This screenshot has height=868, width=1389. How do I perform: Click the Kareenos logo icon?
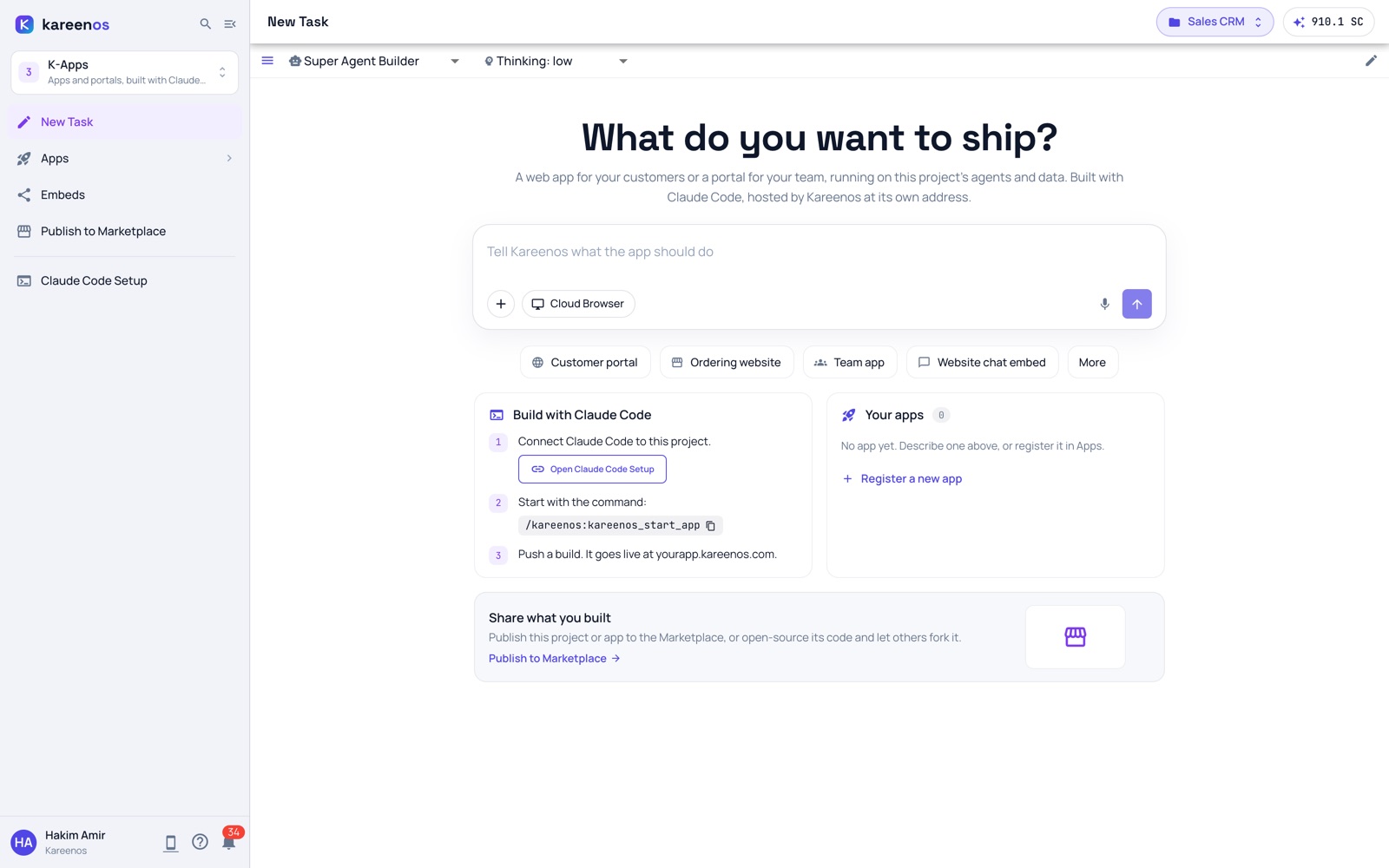pos(24,24)
